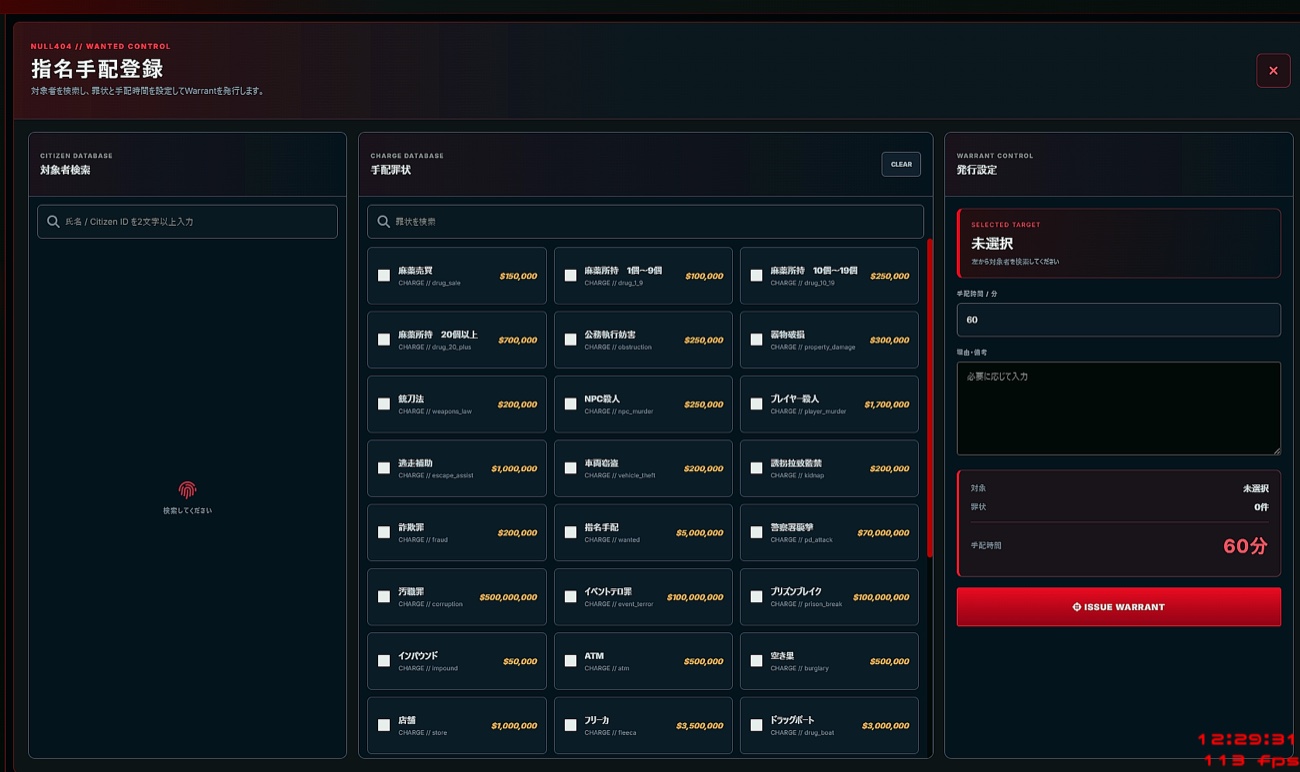Enable the pd_attack charge checkbox
The image size is (1300, 772).
(x=757, y=533)
